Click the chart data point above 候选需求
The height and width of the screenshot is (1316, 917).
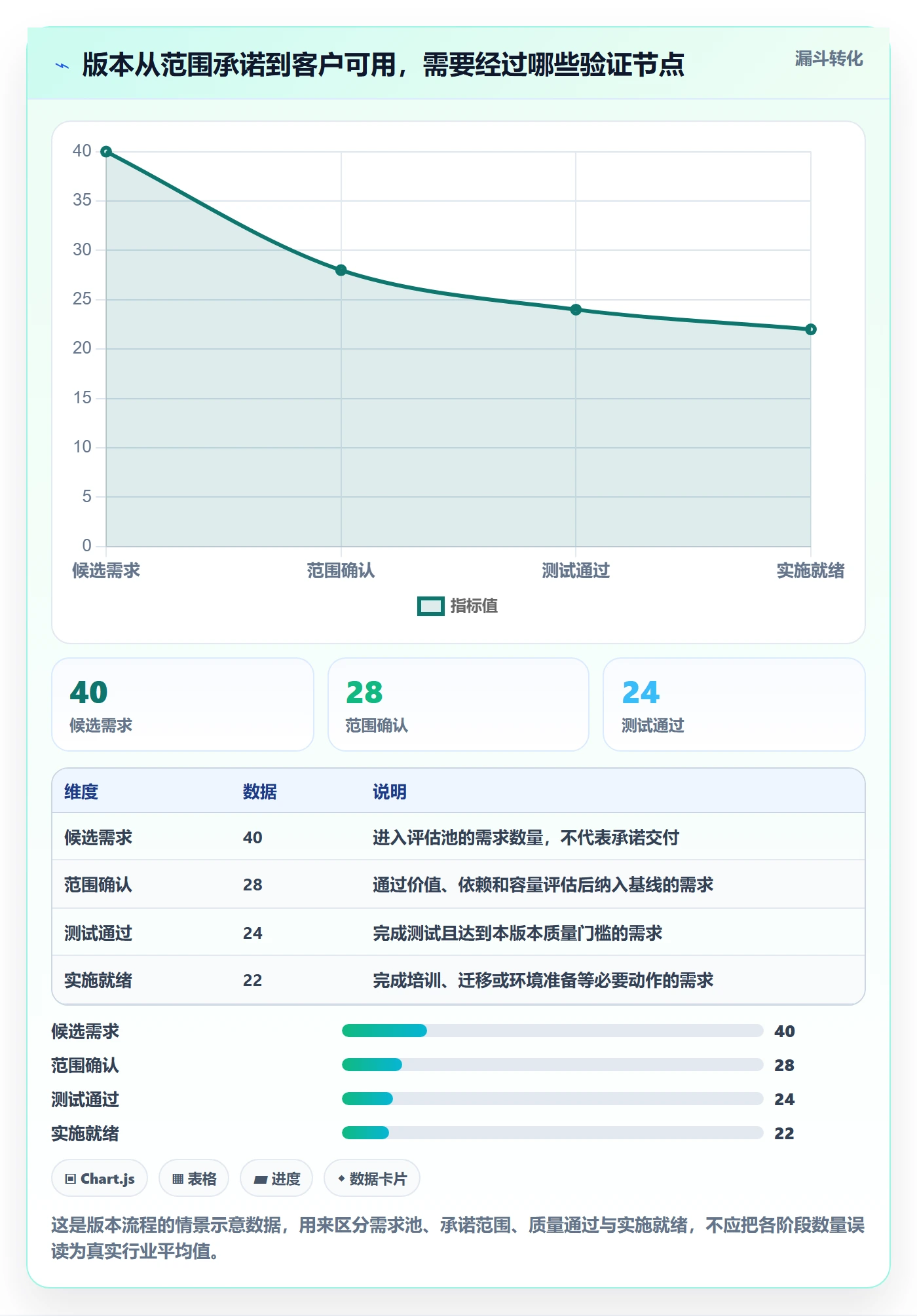click(106, 152)
